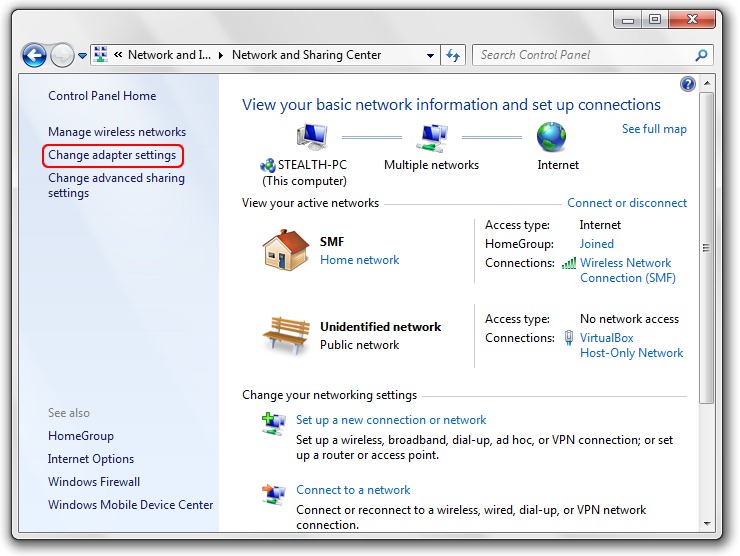The height and width of the screenshot is (556, 740).
Task: Open Wireless Network Connection (SMF) link
Action: point(627,270)
